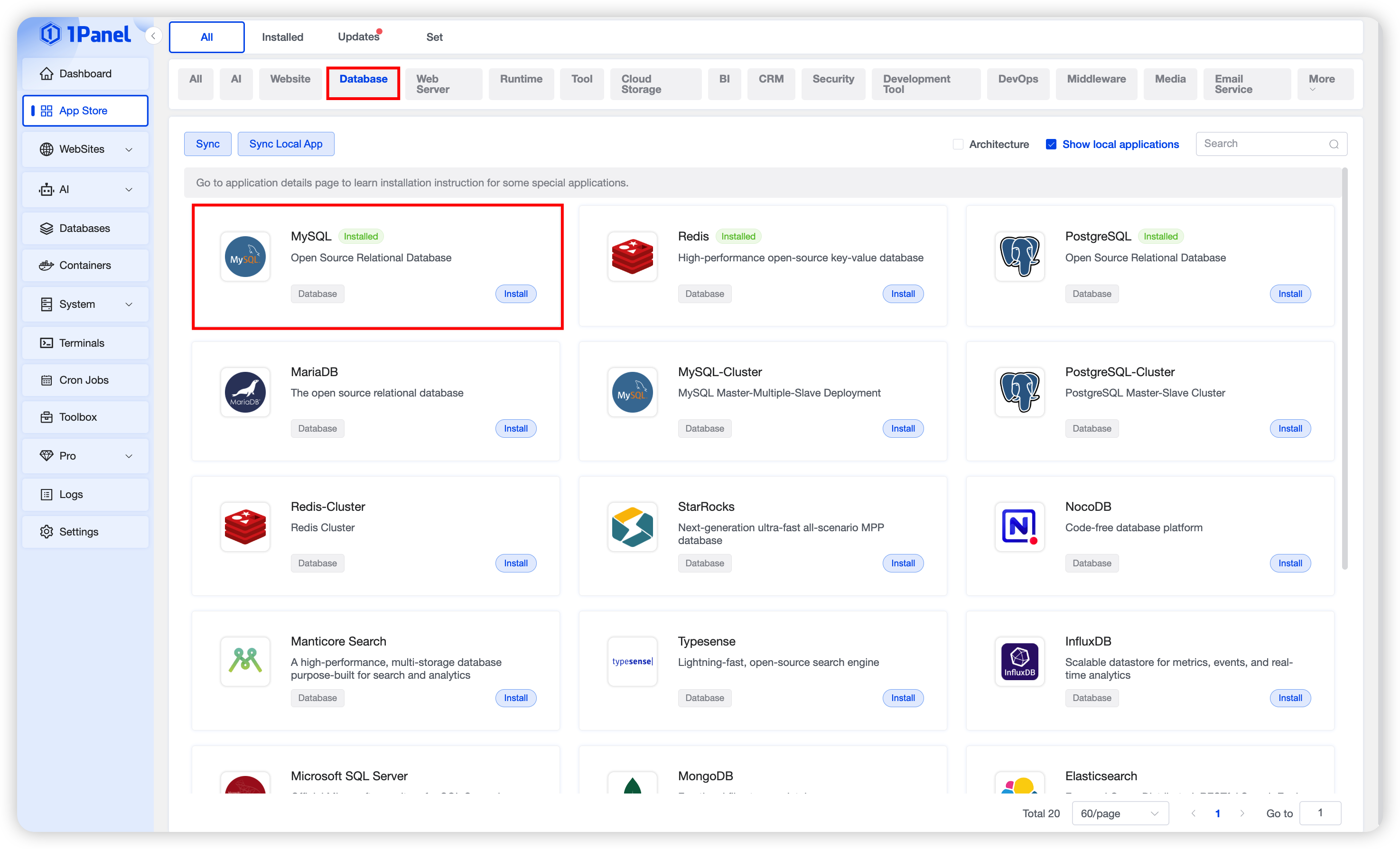
Task: Click the InfluxDB app logo icon
Action: [1019, 661]
